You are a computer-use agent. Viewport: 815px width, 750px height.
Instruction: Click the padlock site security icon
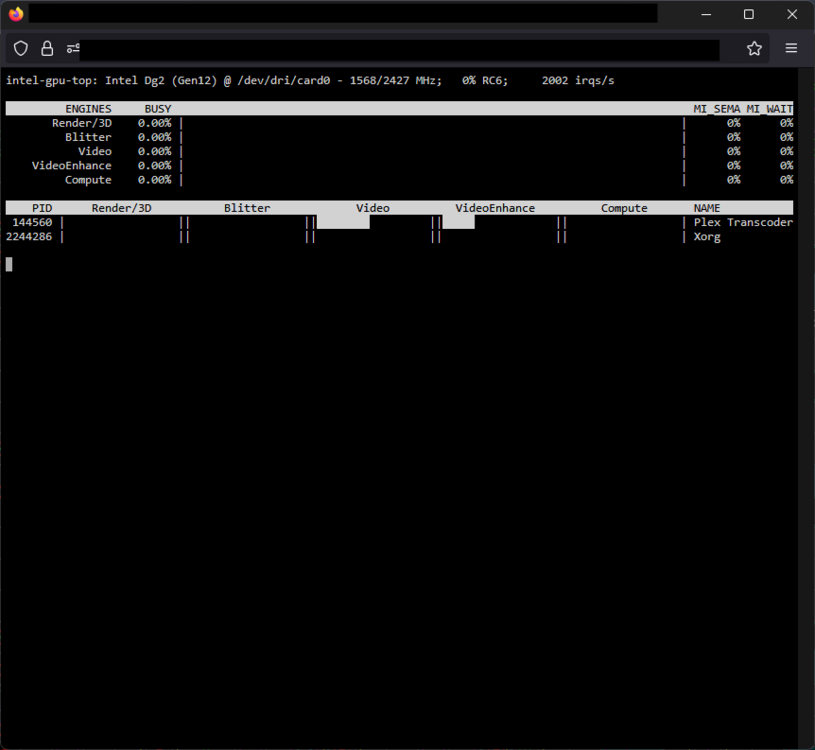click(x=47, y=48)
